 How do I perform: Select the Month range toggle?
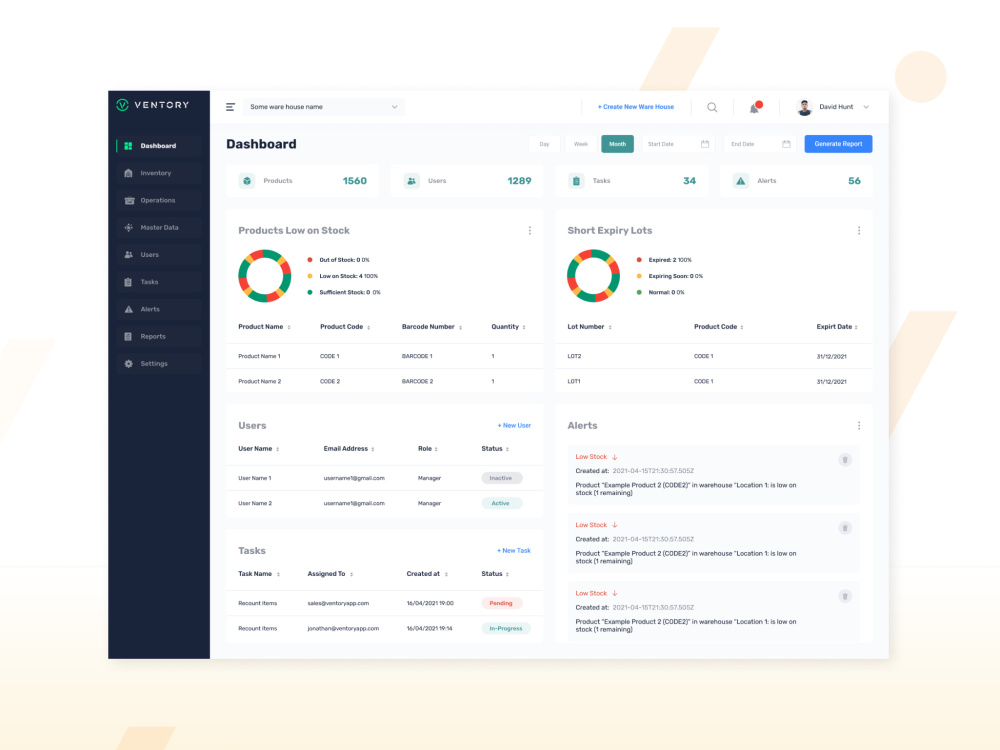click(x=617, y=144)
